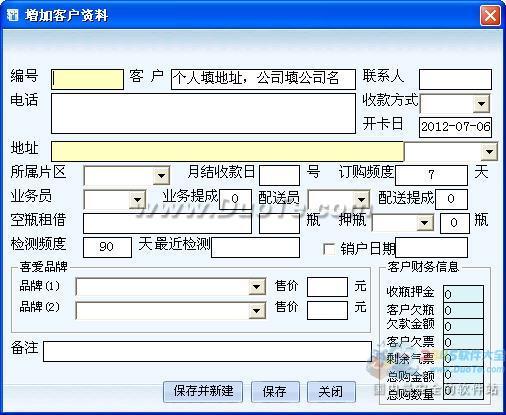
Task: Click the 保存并新建 button
Action: 203,391
